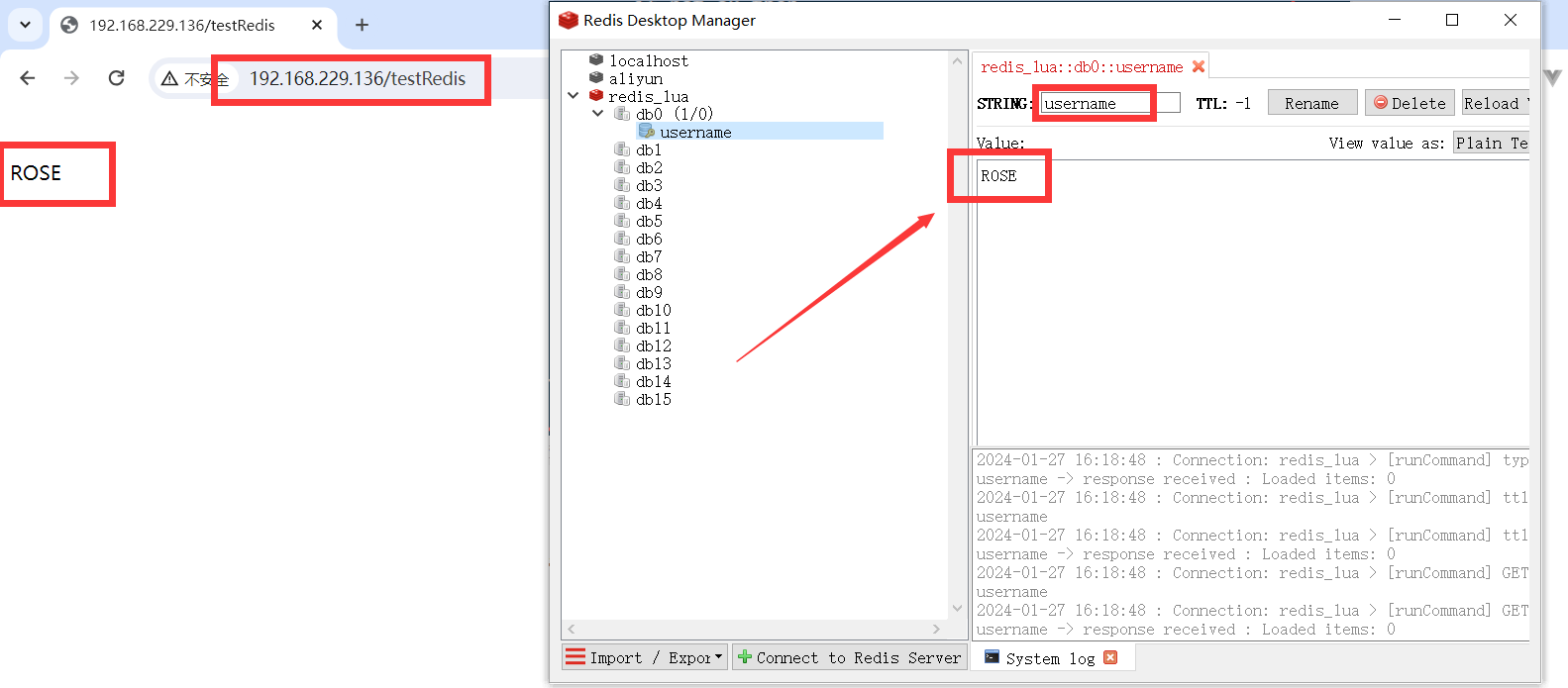This screenshot has width=1568, height=688.
Task: Minimize the Redis Desktop Manager window
Action: (1395, 20)
